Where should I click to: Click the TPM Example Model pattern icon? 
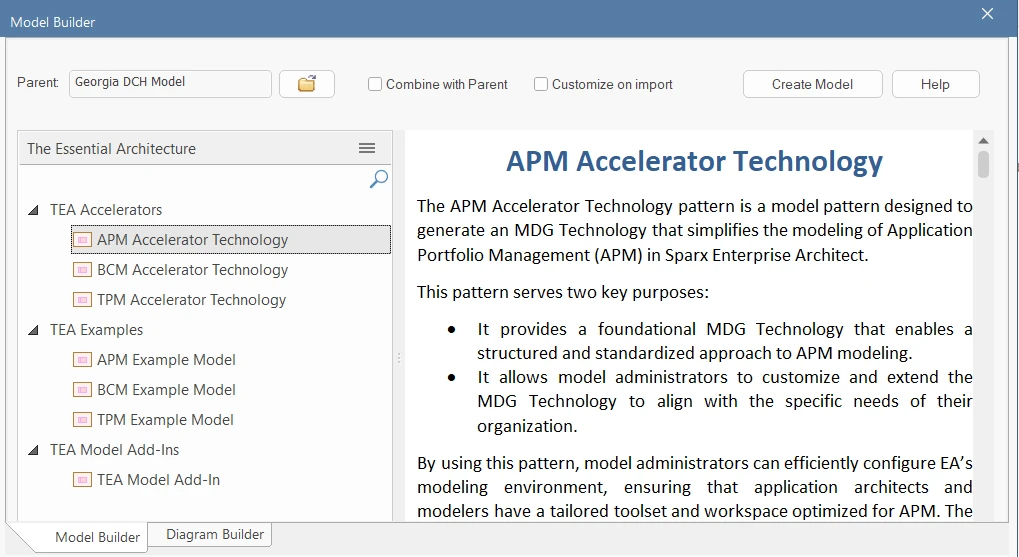pyautogui.click(x=82, y=419)
